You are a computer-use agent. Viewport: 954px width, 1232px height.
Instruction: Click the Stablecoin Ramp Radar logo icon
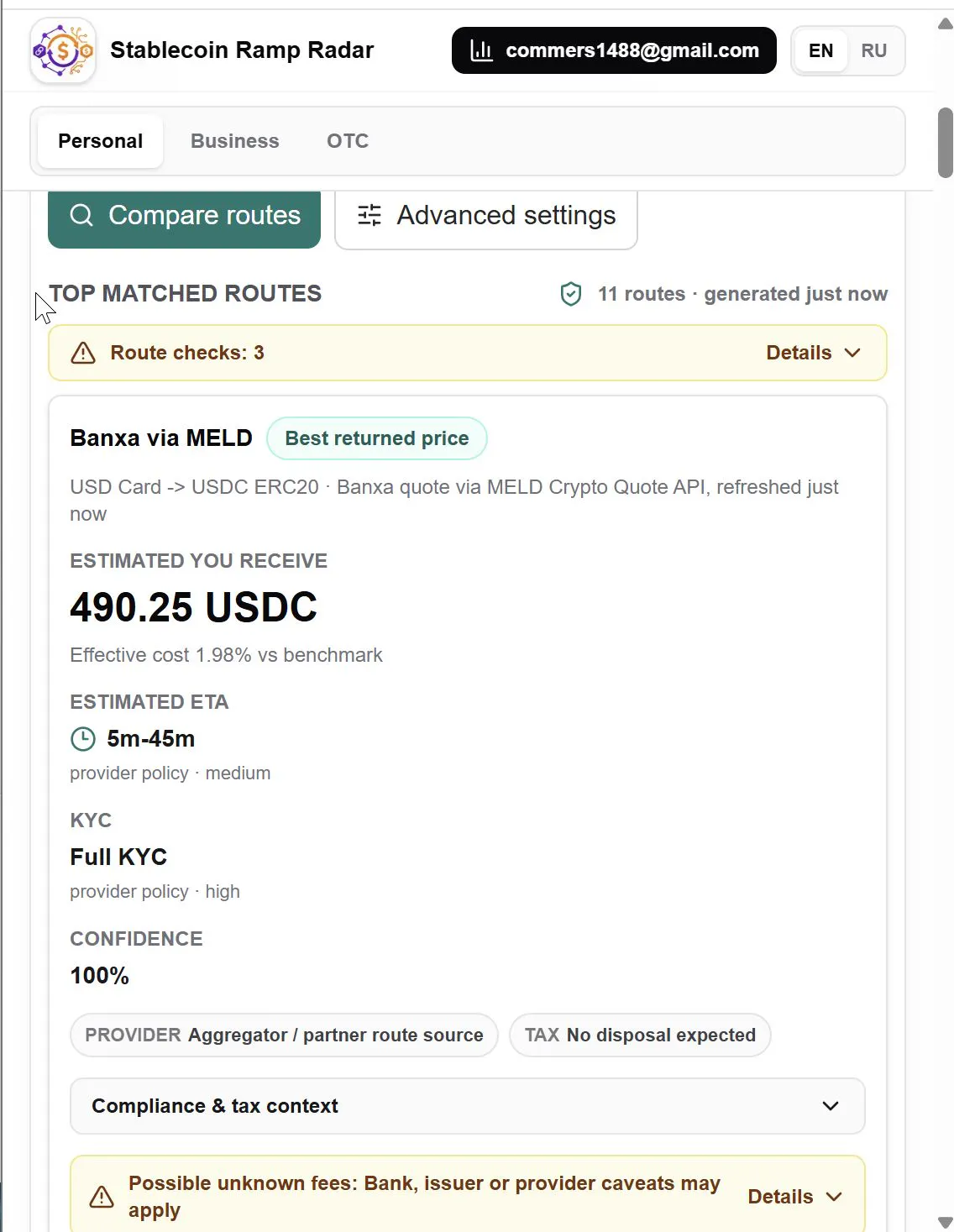pos(63,51)
